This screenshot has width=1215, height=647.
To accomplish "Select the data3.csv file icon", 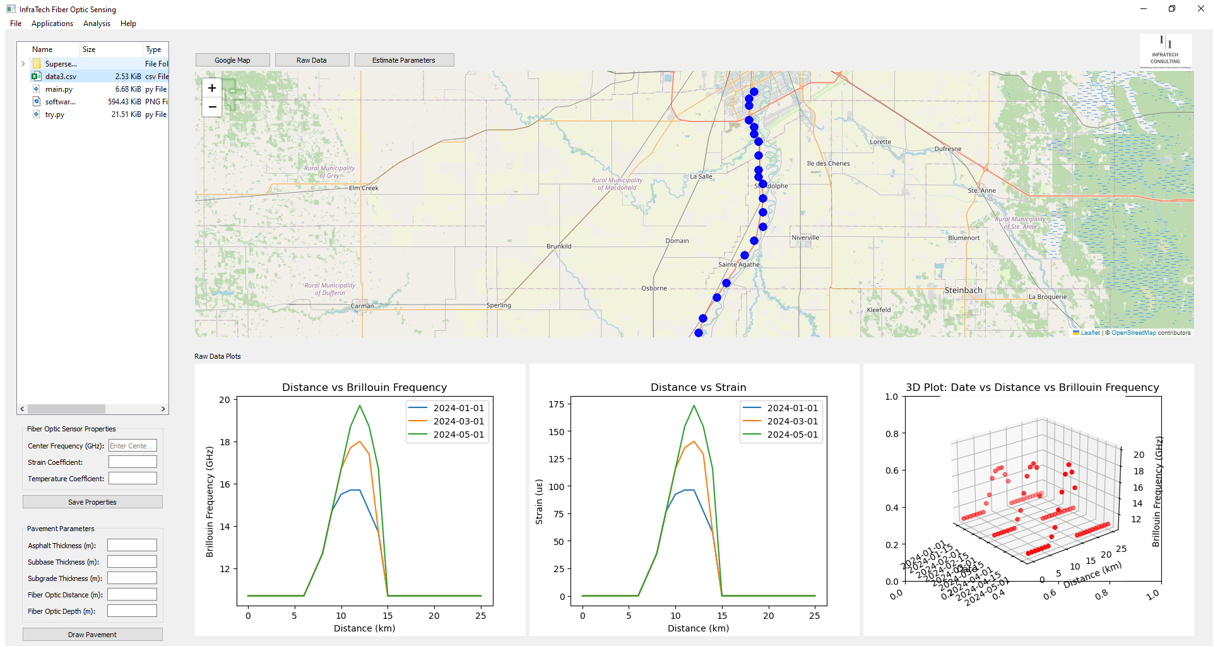I will pyautogui.click(x=36, y=76).
